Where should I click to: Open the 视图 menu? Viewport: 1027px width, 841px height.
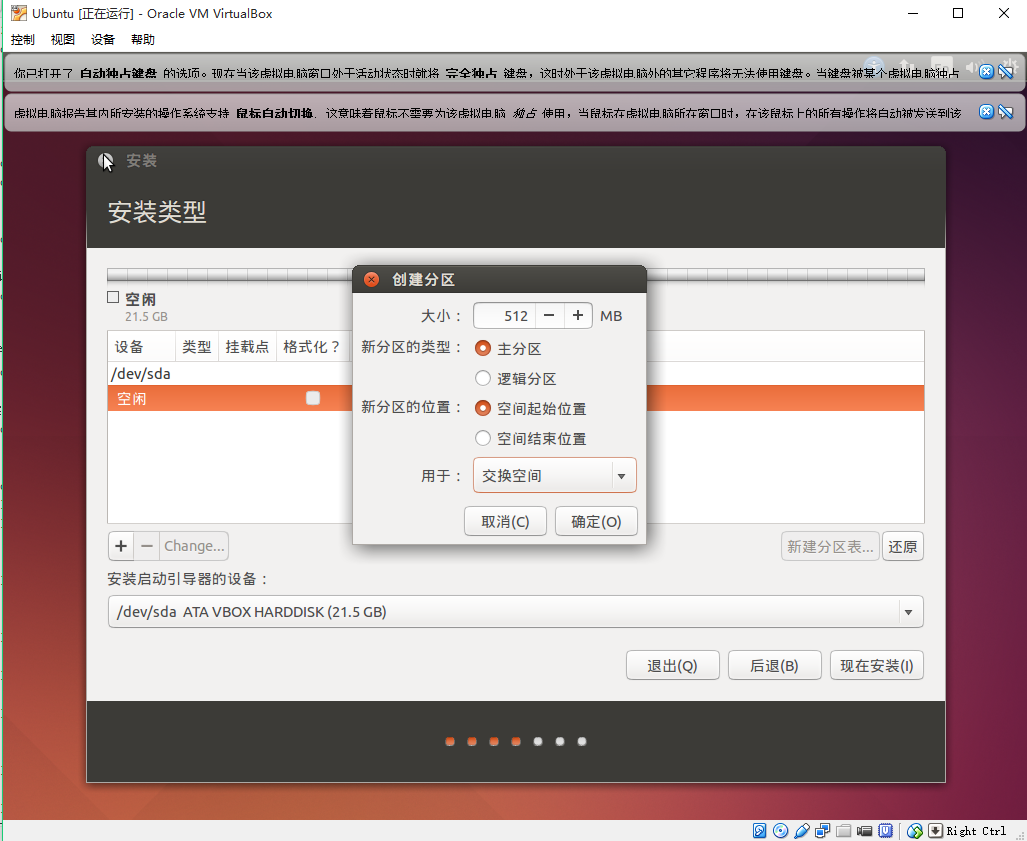pyautogui.click(x=63, y=39)
